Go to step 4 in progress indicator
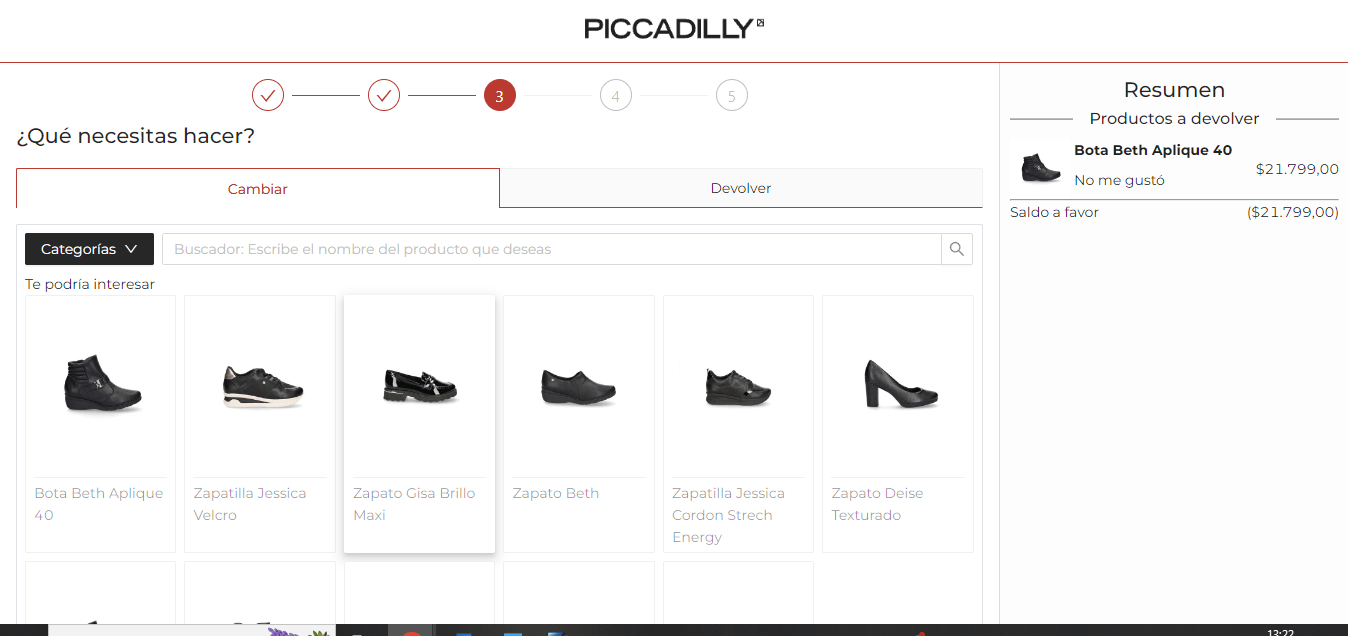The width and height of the screenshot is (1348, 636). [616, 96]
